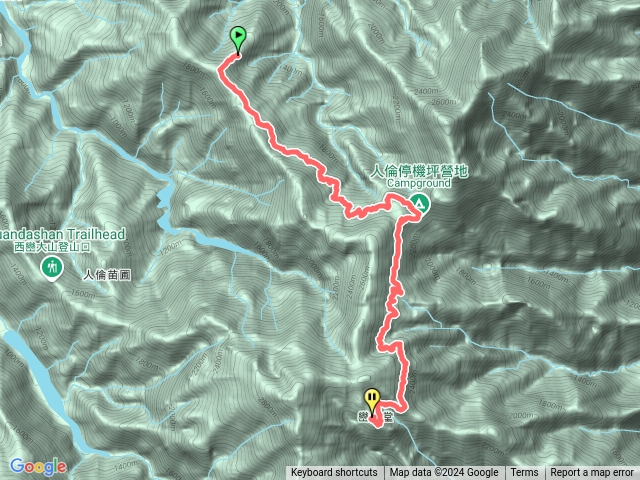This screenshot has width=640, height=480.
Task: Open the Google logo link
Action: tap(38, 467)
